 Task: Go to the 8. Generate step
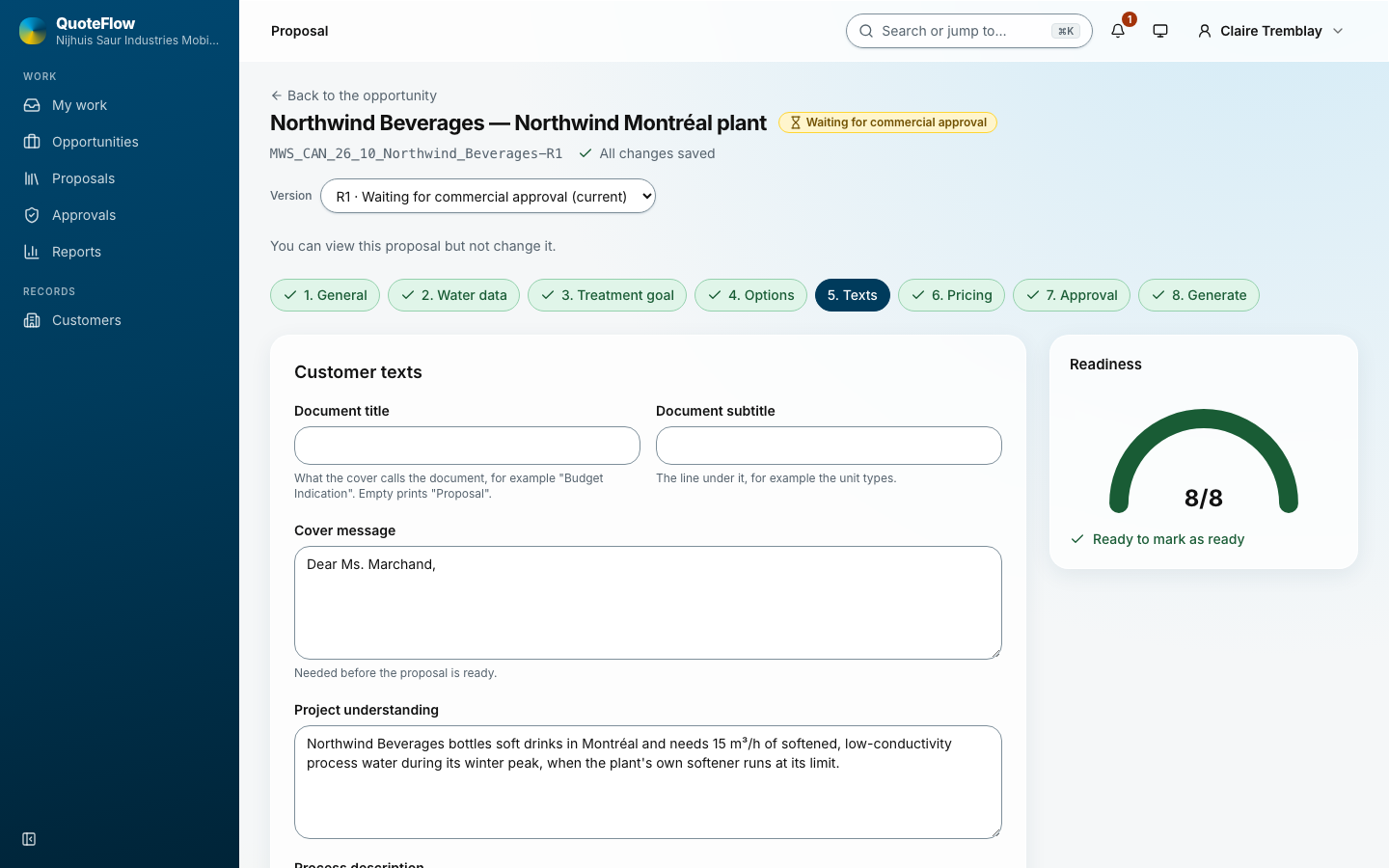pos(1199,295)
